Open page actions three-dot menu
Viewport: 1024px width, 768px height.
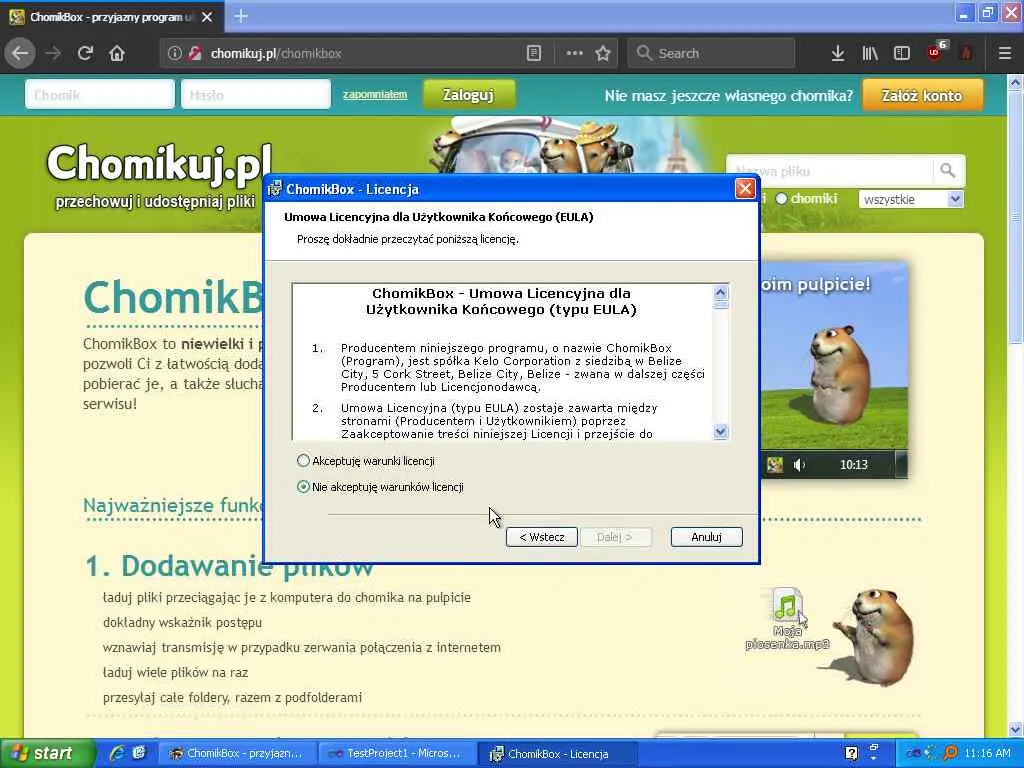point(574,53)
